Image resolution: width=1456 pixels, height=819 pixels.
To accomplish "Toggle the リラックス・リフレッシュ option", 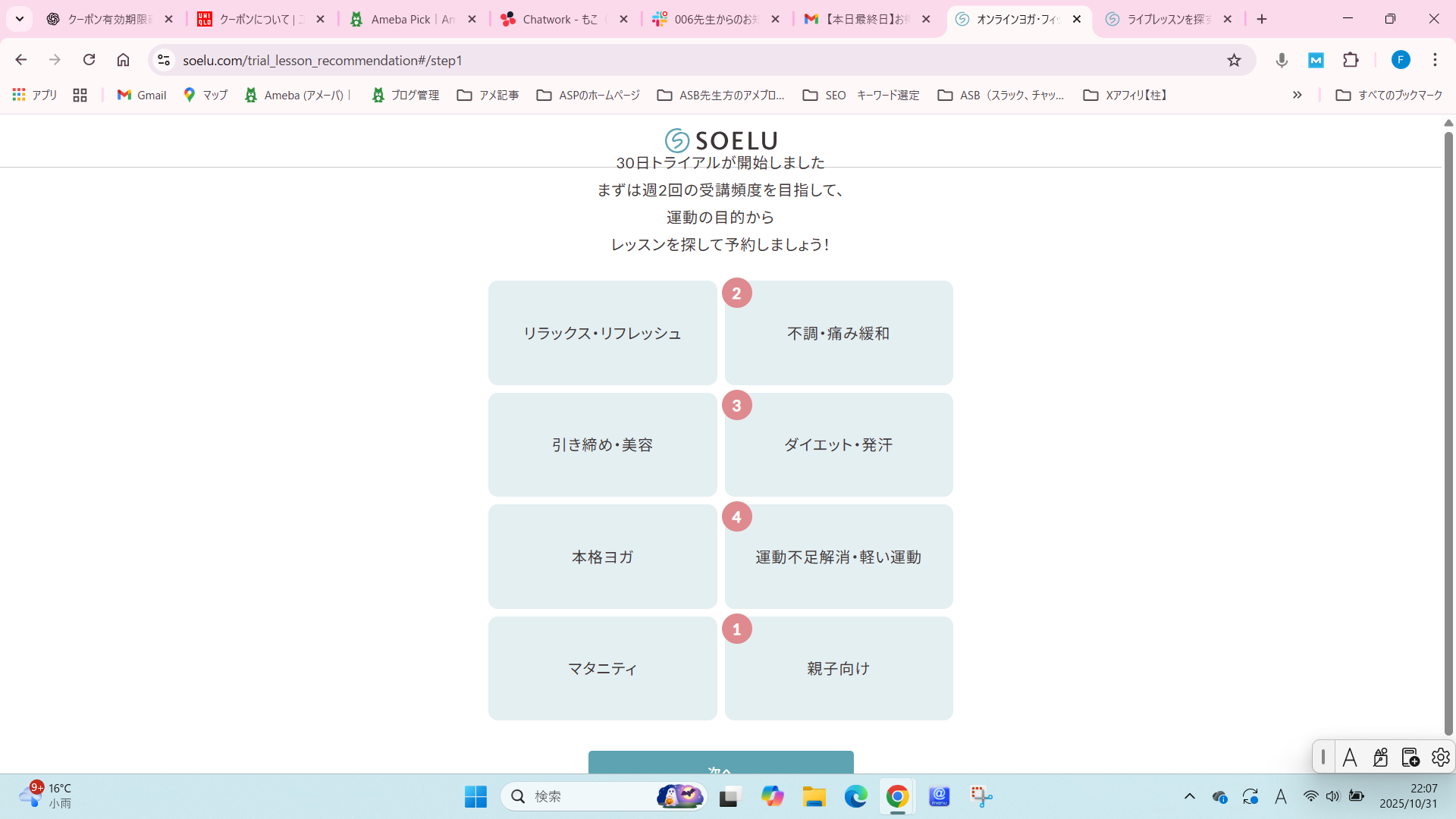I will point(602,333).
